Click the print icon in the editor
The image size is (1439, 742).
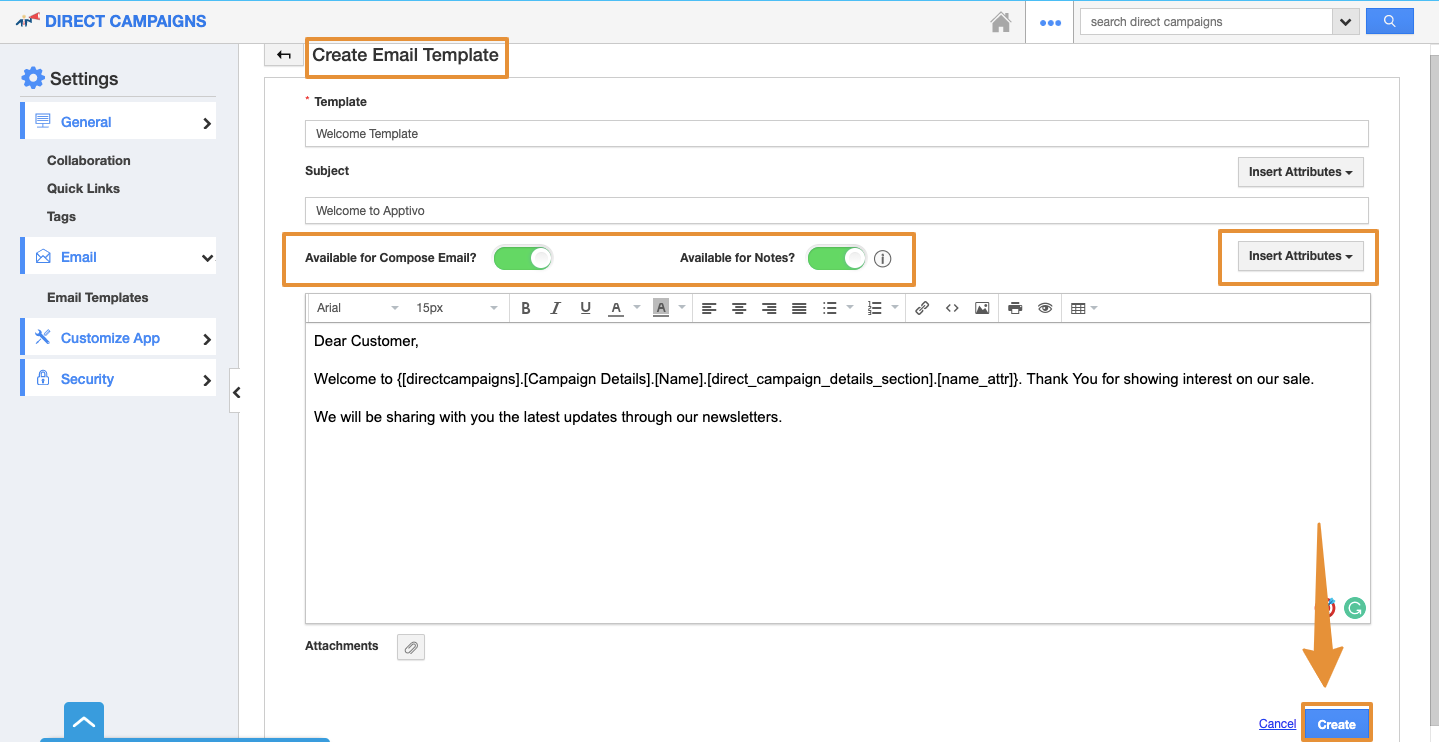pyautogui.click(x=1014, y=307)
